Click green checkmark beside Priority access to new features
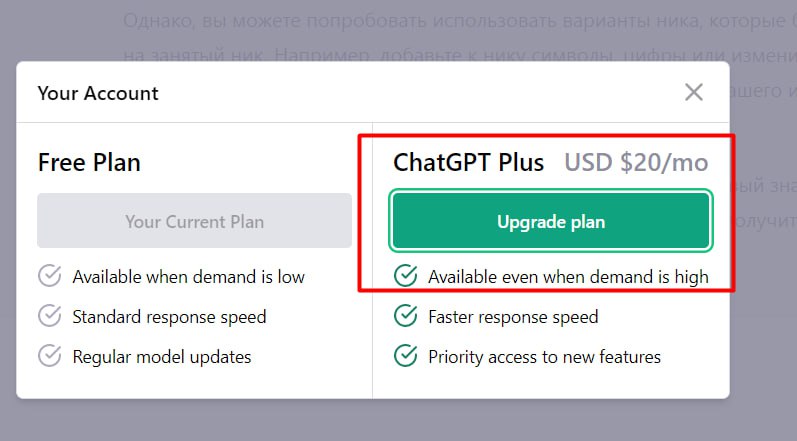797x441 pixels. (x=405, y=356)
